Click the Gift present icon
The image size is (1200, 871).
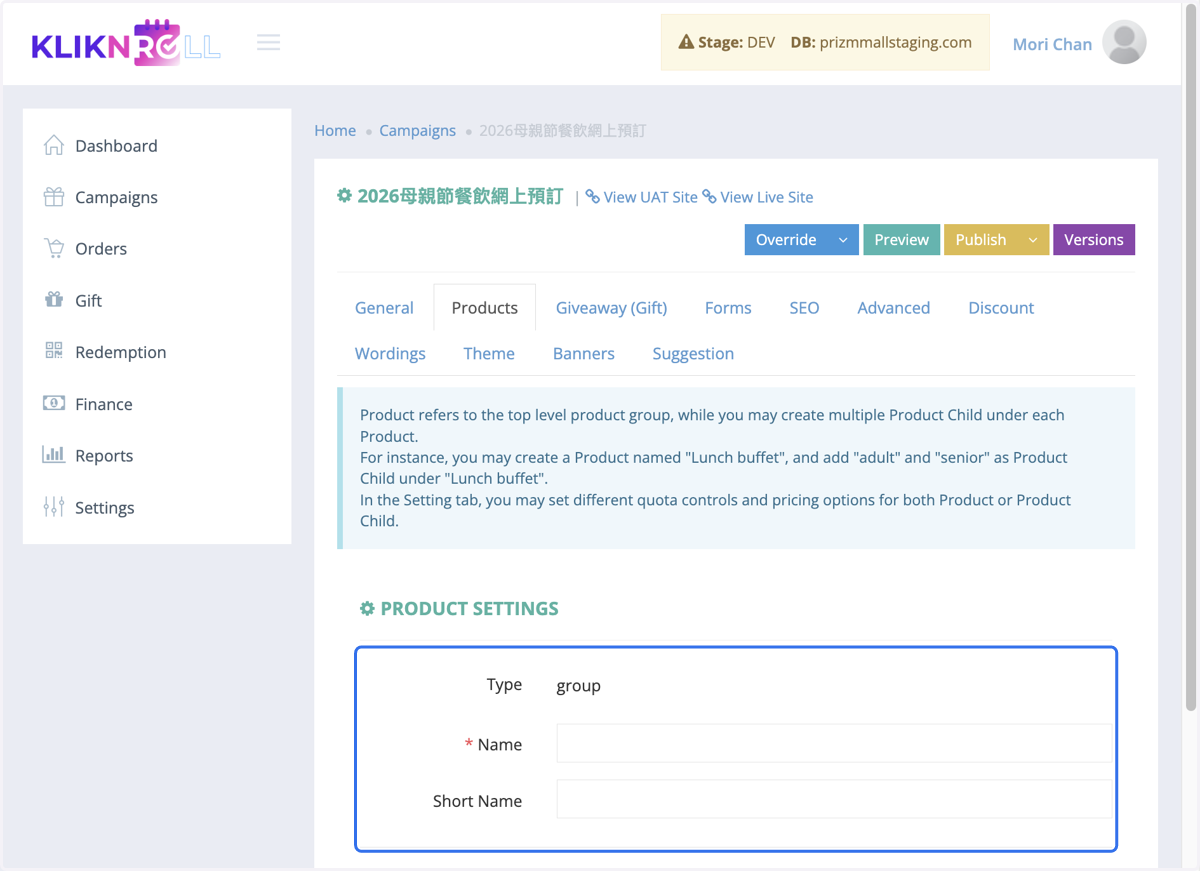coord(54,300)
